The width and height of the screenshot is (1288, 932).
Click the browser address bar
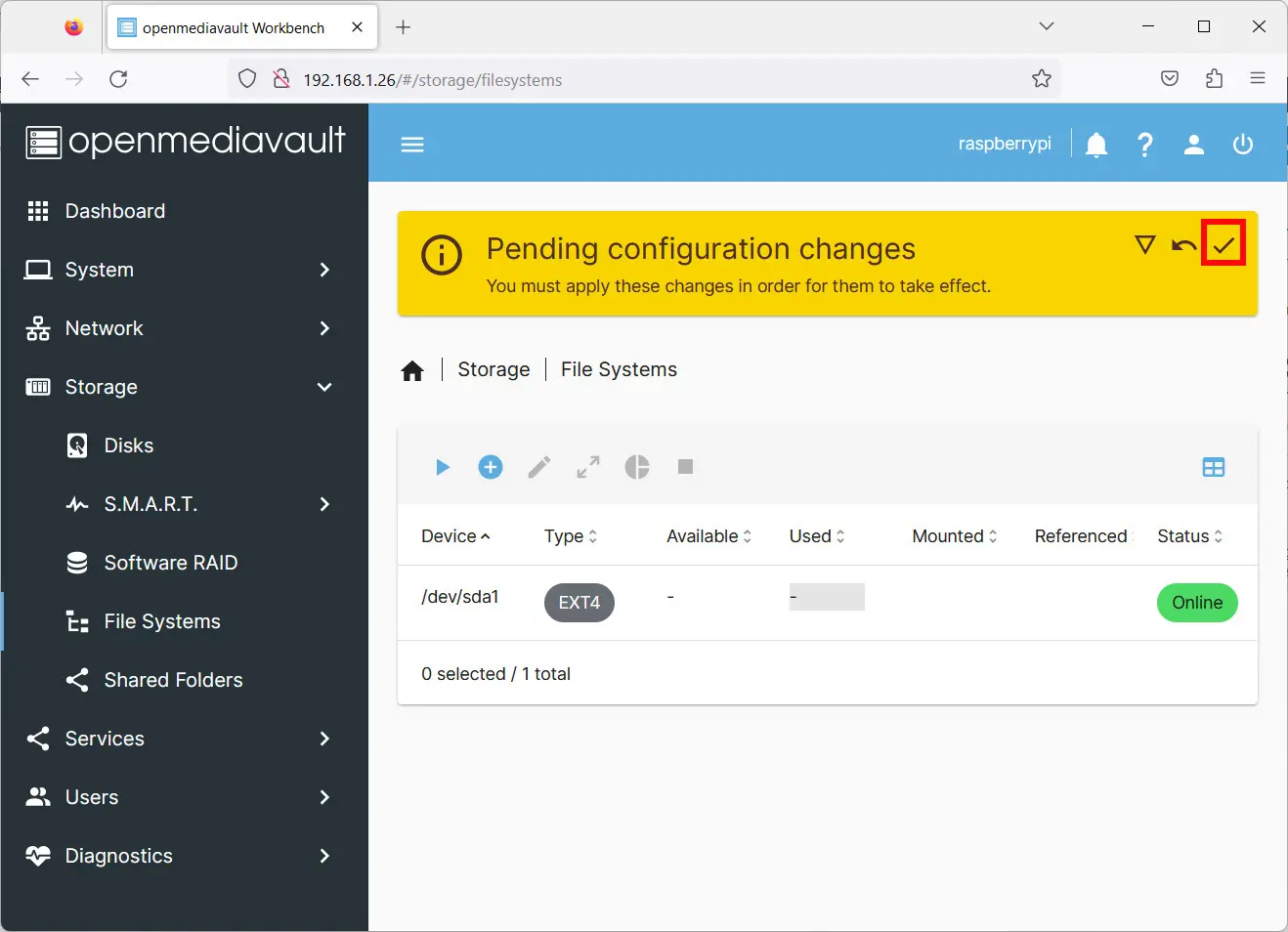pos(645,80)
